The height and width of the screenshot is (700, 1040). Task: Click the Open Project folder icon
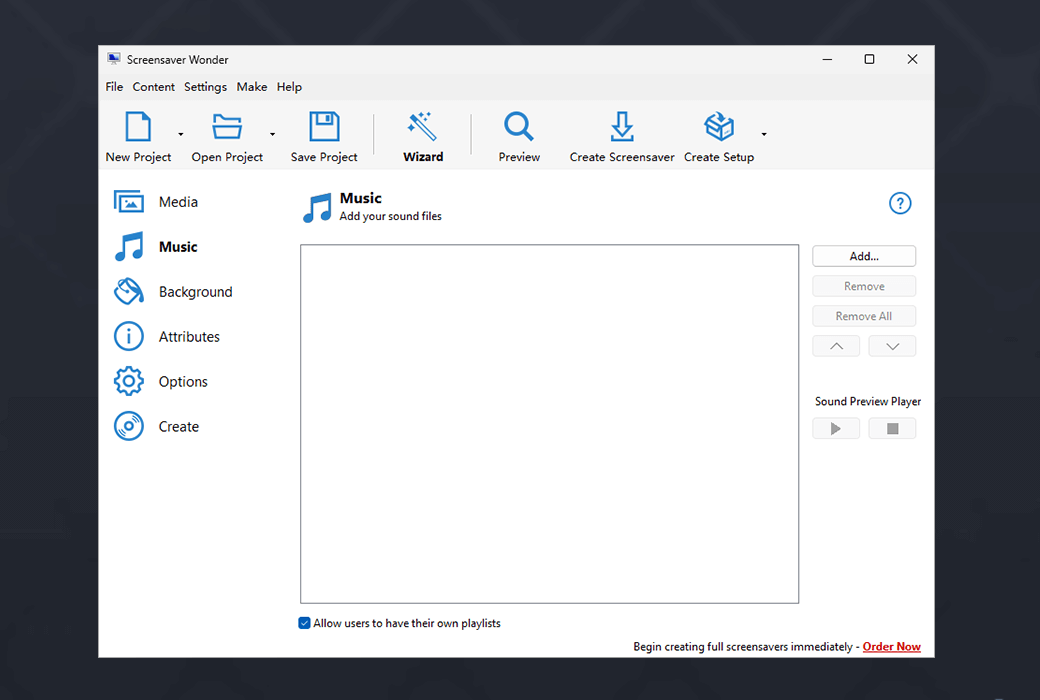tap(227, 127)
